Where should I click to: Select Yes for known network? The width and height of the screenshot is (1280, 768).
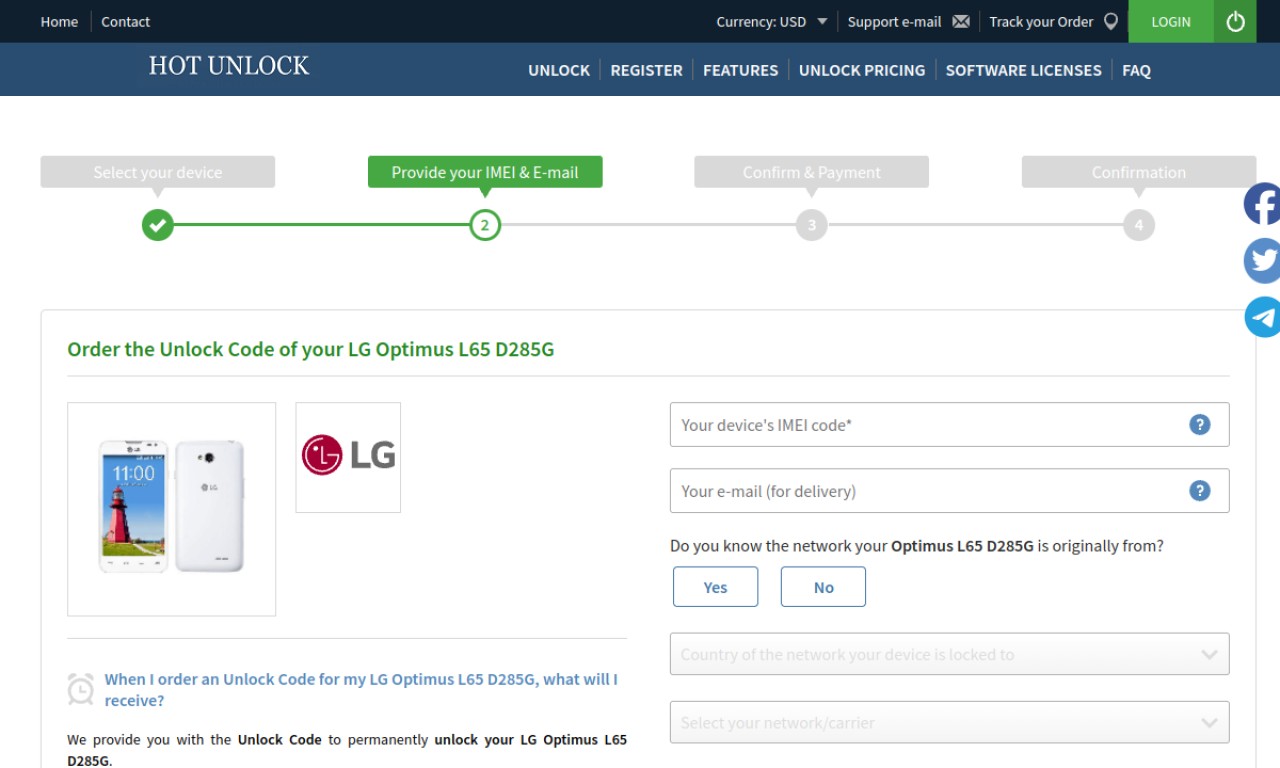[x=715, y=587]
